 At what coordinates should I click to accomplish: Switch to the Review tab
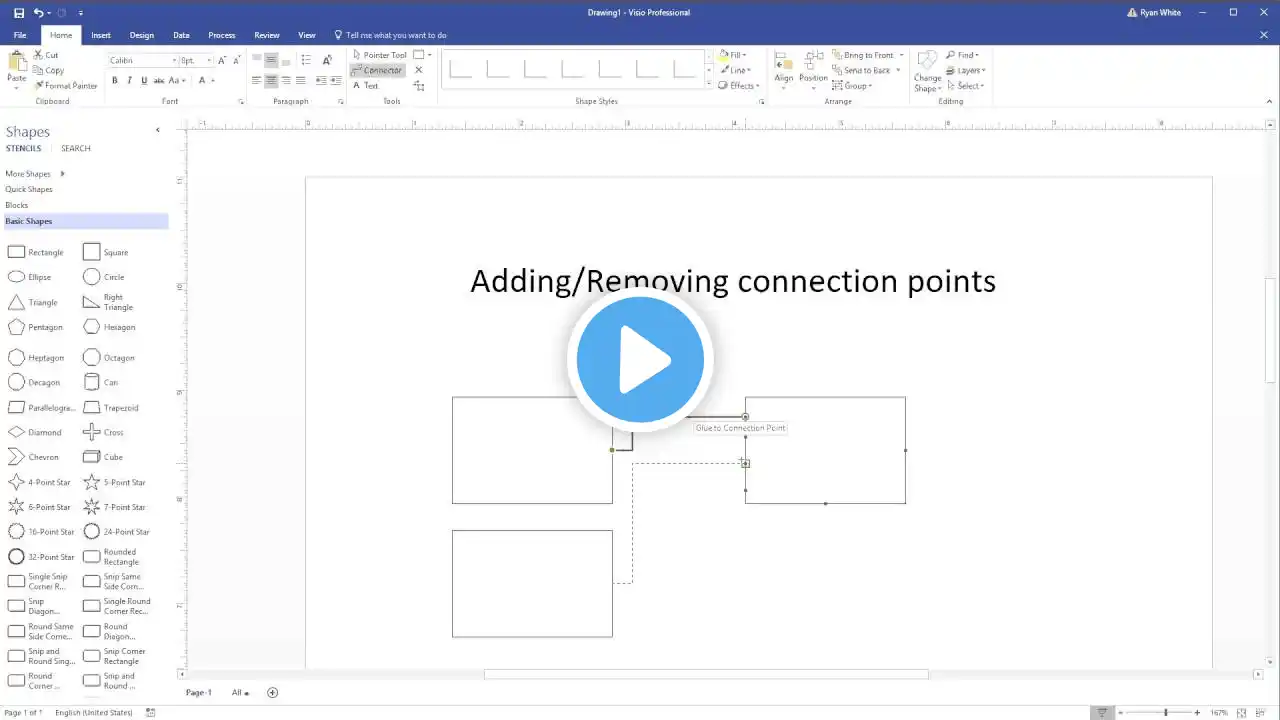[x=267, y=35]
